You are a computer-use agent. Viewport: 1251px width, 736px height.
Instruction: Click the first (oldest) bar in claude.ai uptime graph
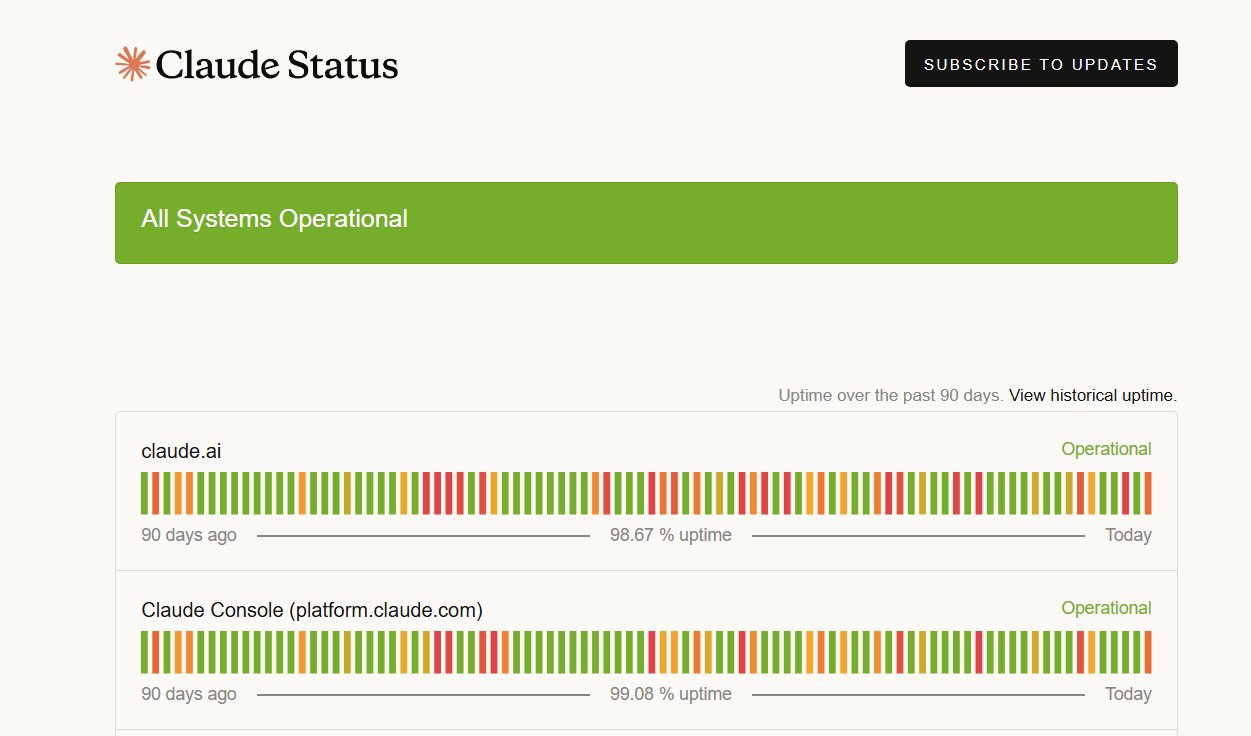[144, 493]
